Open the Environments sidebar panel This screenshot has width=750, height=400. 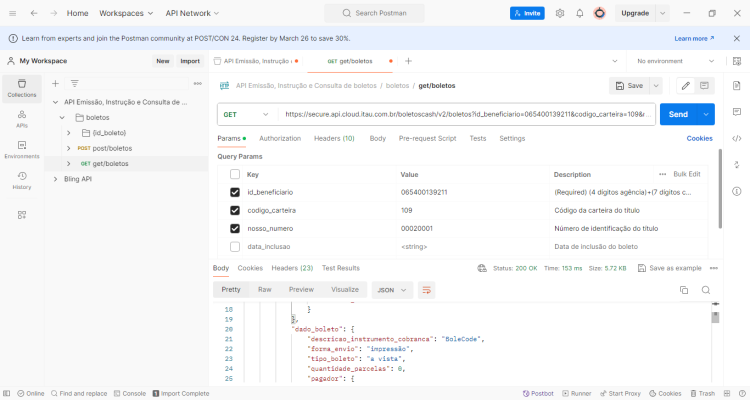(x=22, y=150)
